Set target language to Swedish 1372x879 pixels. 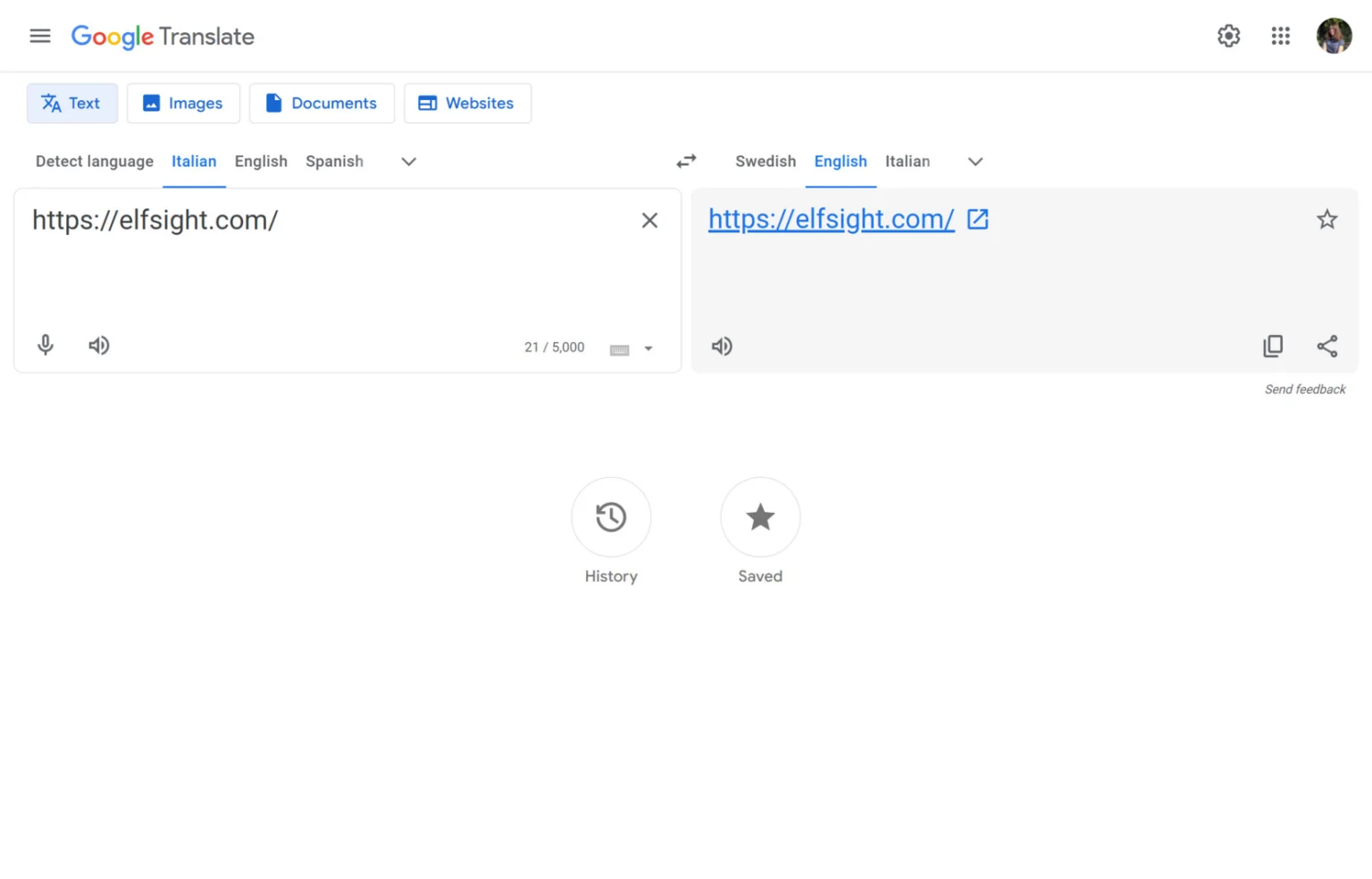[x=765, y=162]
